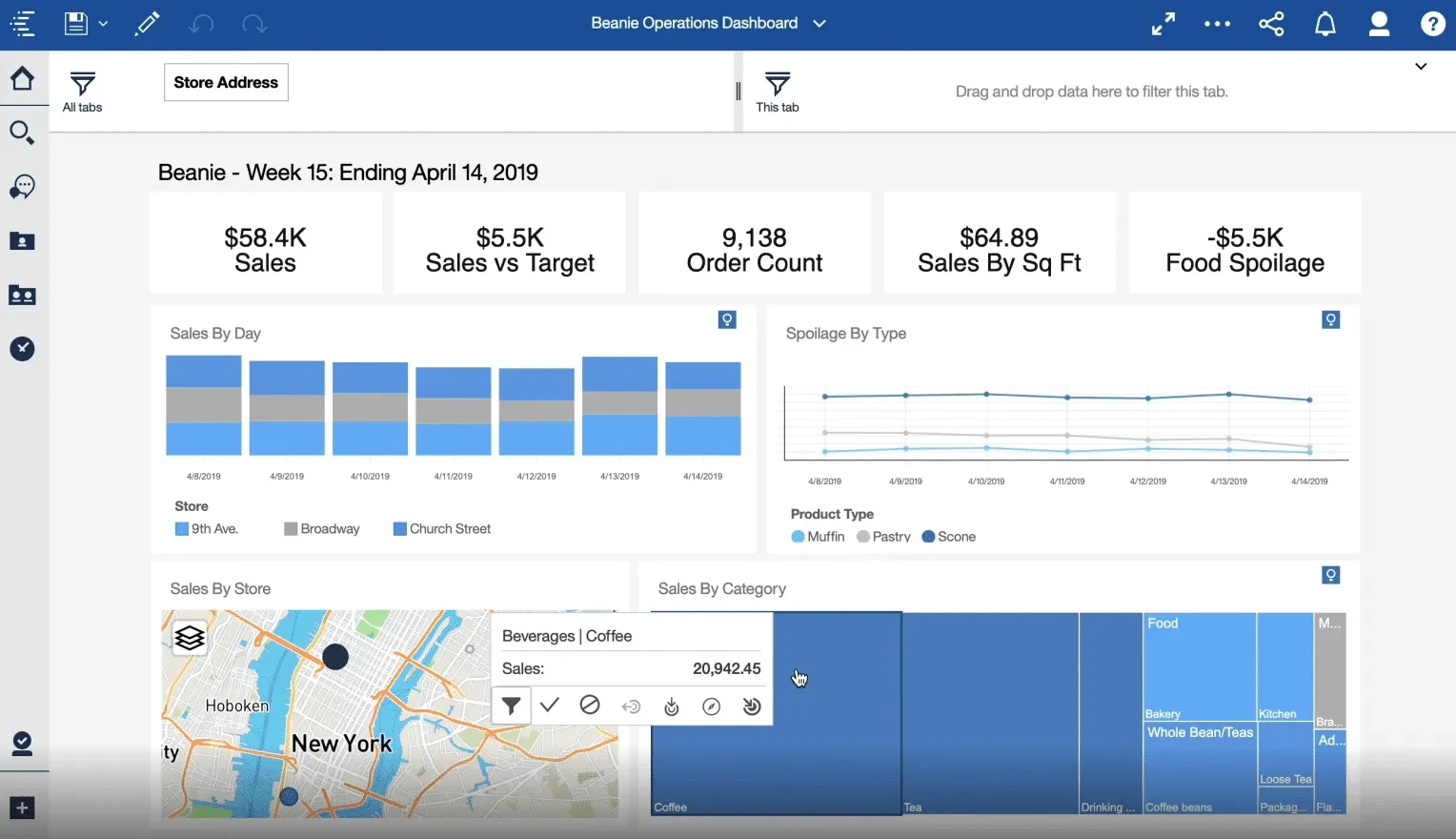Open the All tabs filter area
Image resolution: width=1456 pixels, height=839 pixels.
[83, 92]
